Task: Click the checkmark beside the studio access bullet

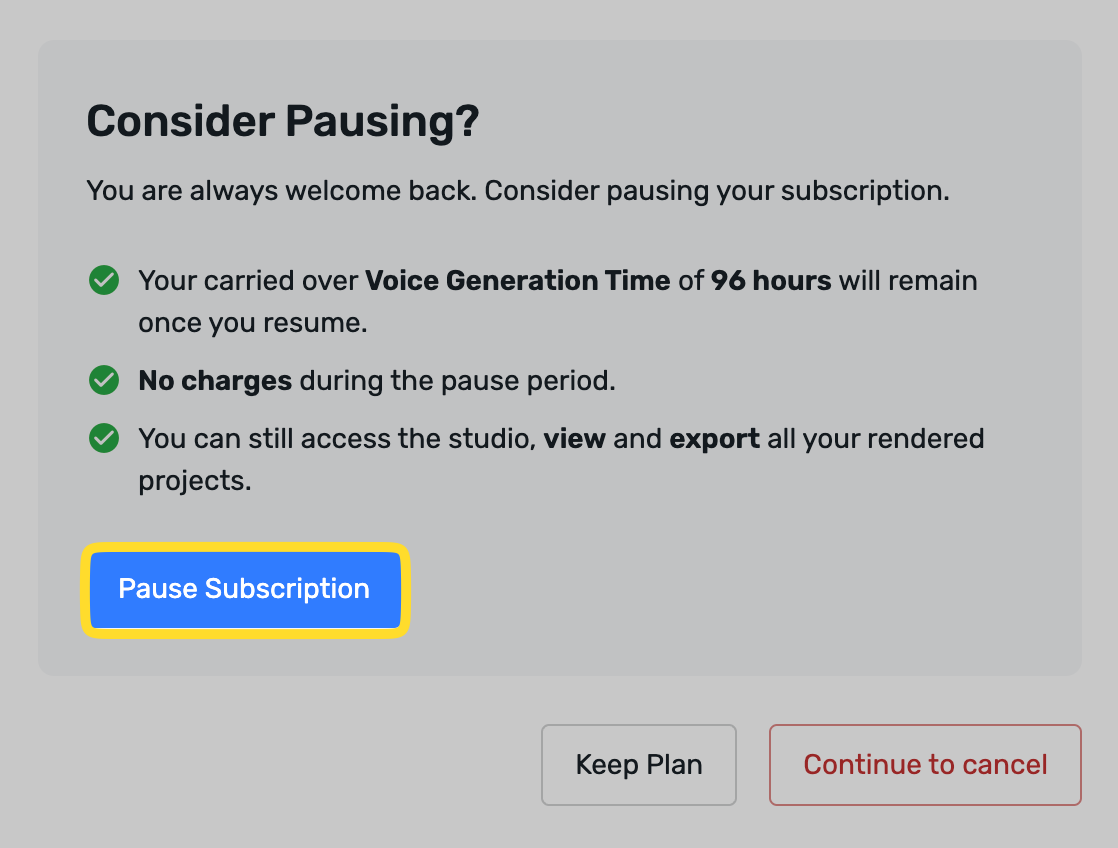Action: point(103,438)
